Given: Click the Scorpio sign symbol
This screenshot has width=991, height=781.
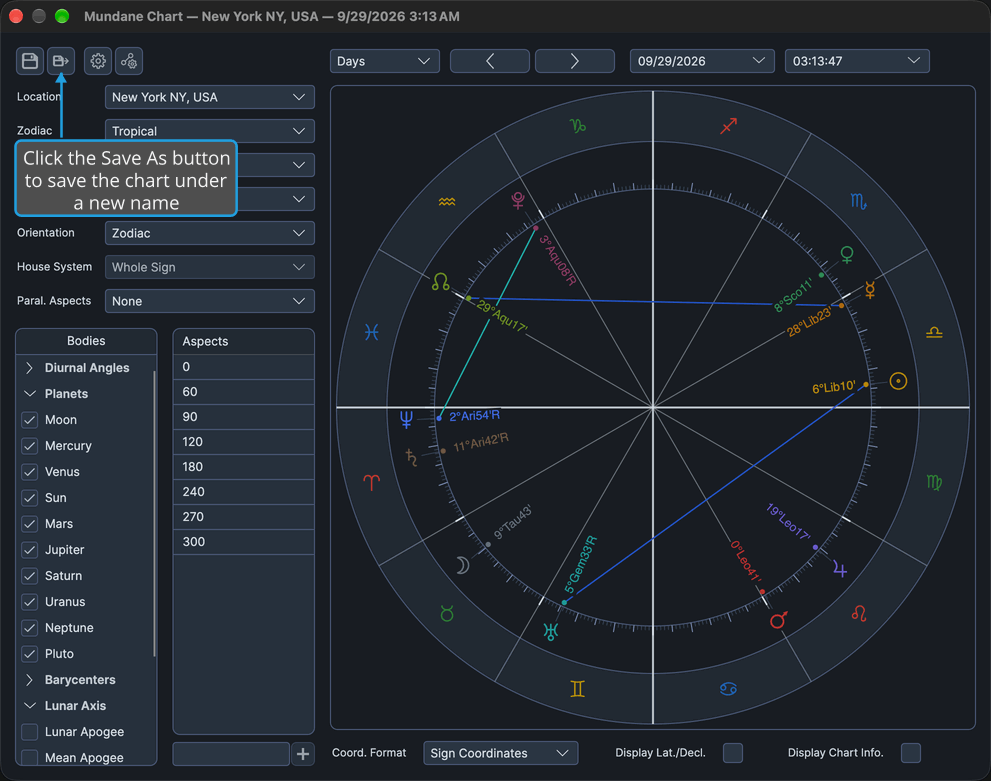Looking at the screenshot, I should point(858,202).
